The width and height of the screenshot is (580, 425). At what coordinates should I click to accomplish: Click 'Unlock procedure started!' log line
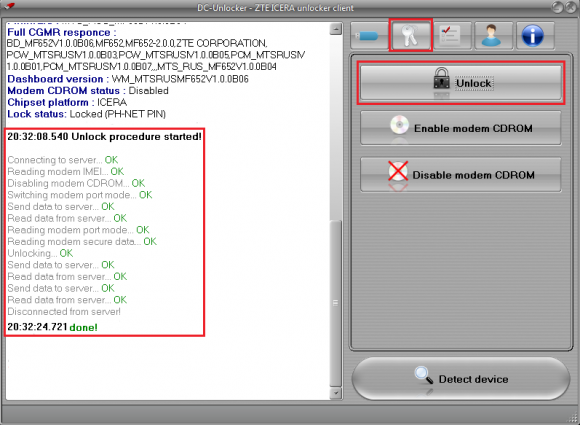coord(104,136)
